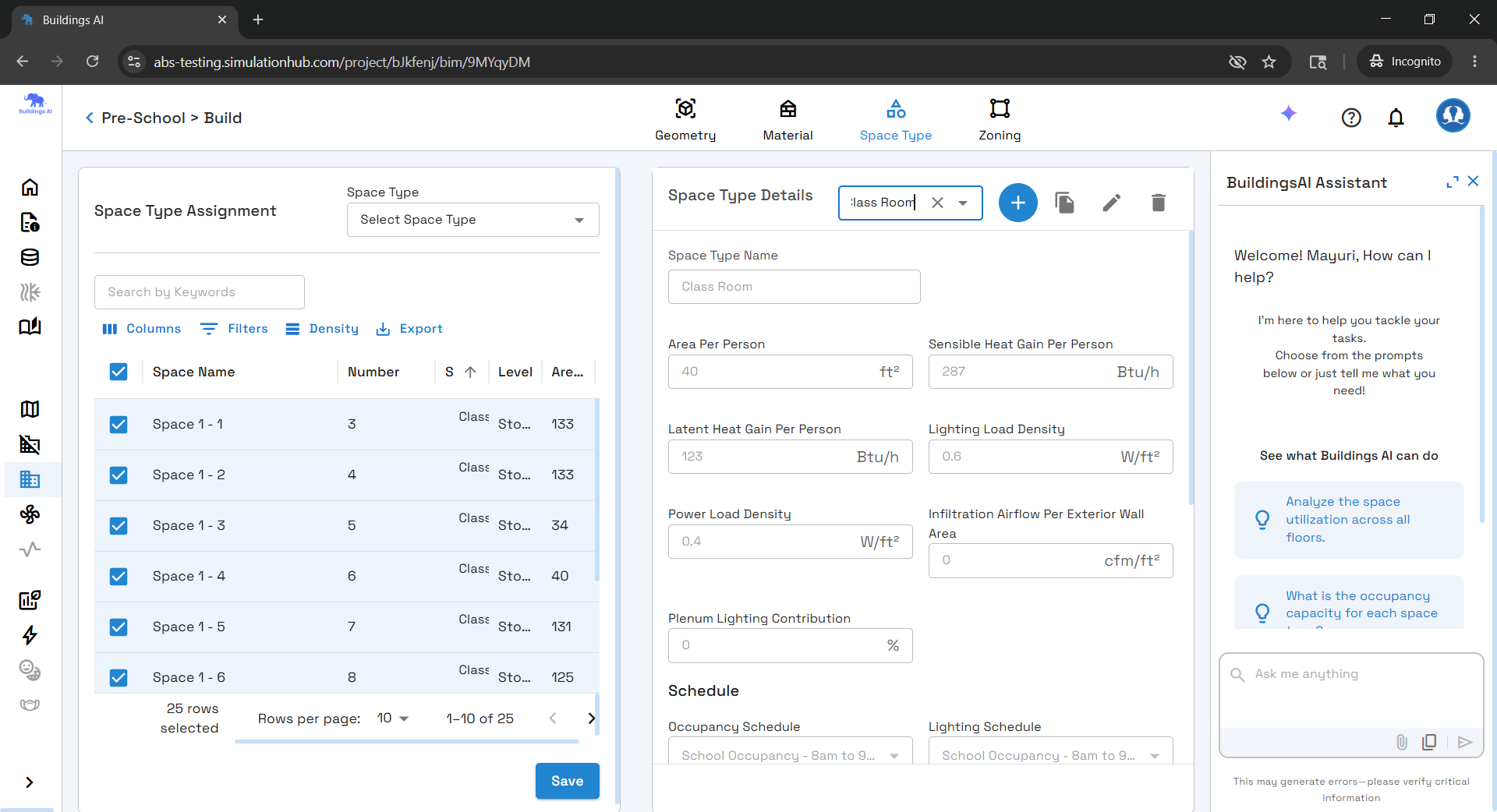
Task: Click the Save button
Action: tap(568, 781)
